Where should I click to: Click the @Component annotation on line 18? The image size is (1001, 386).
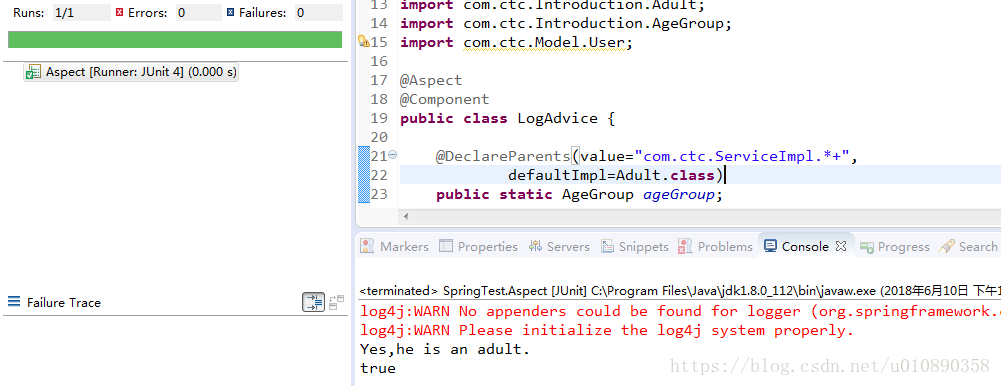click(444, 100)
